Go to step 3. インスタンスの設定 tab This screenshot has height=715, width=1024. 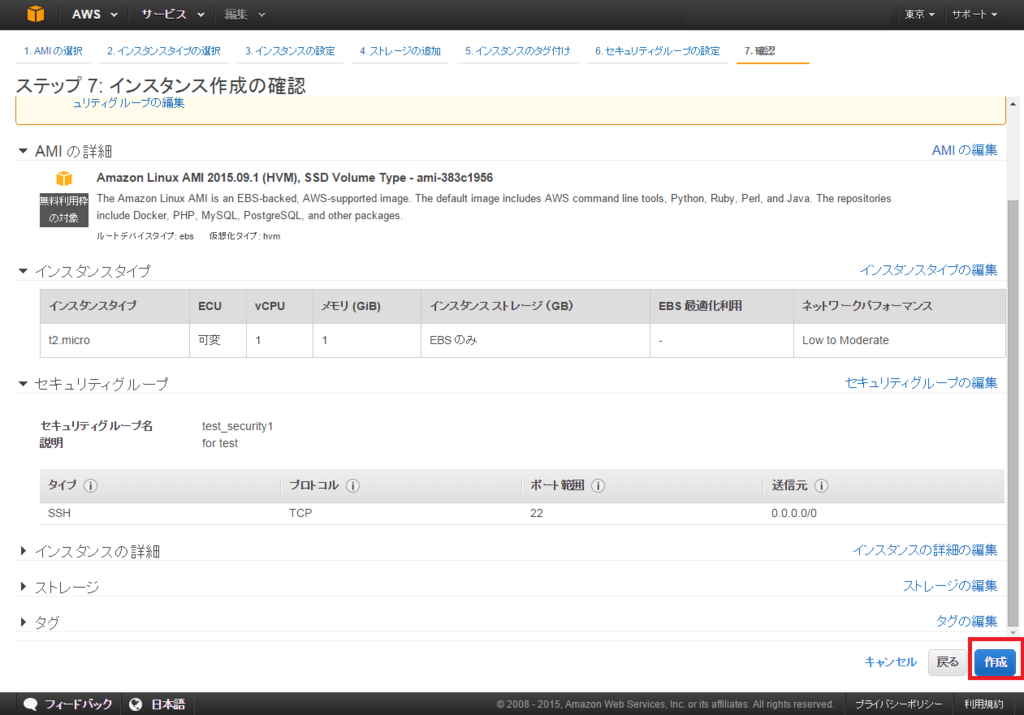point(290,51)
